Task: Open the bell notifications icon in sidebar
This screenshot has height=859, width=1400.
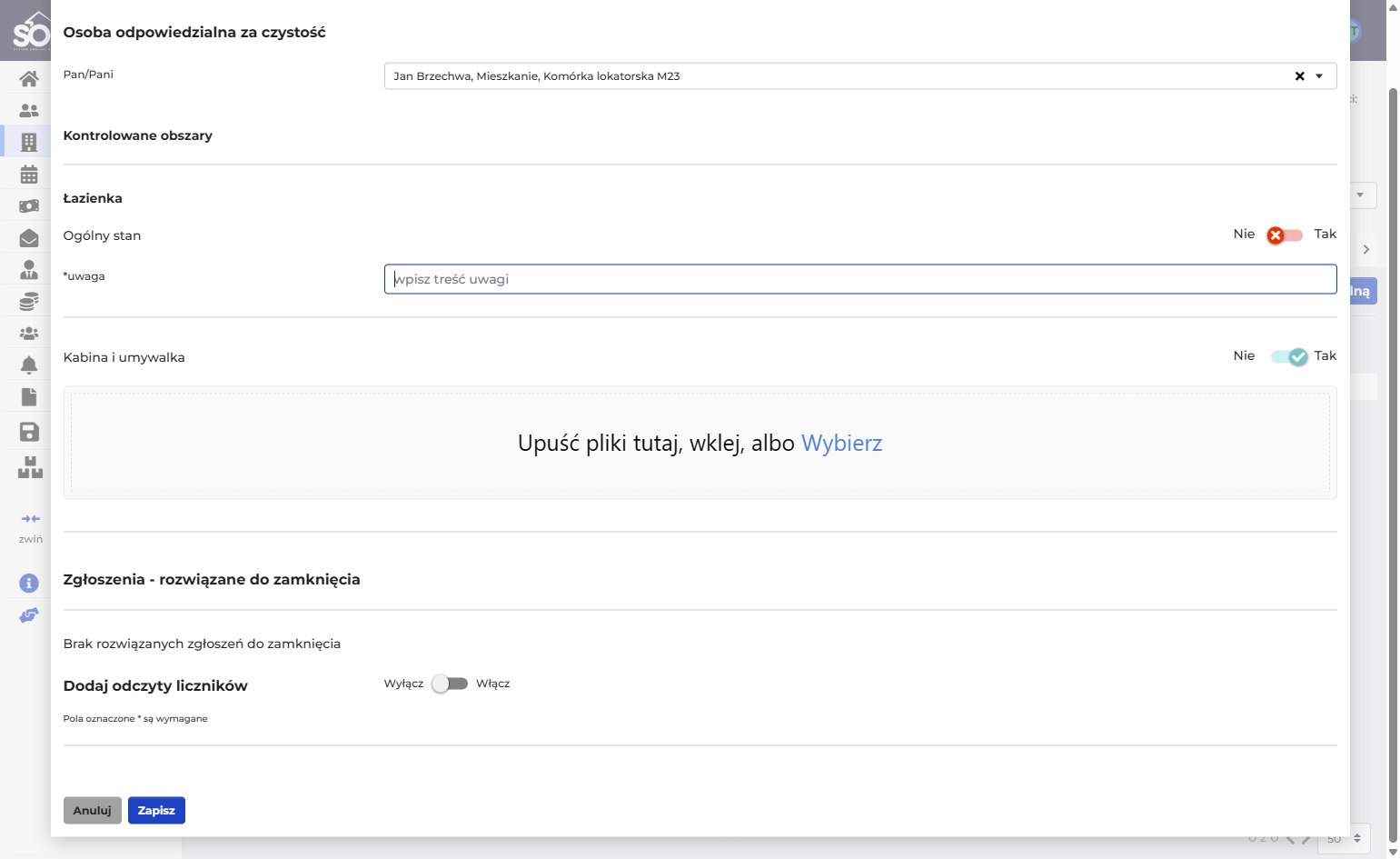Action: pos(29,365)
